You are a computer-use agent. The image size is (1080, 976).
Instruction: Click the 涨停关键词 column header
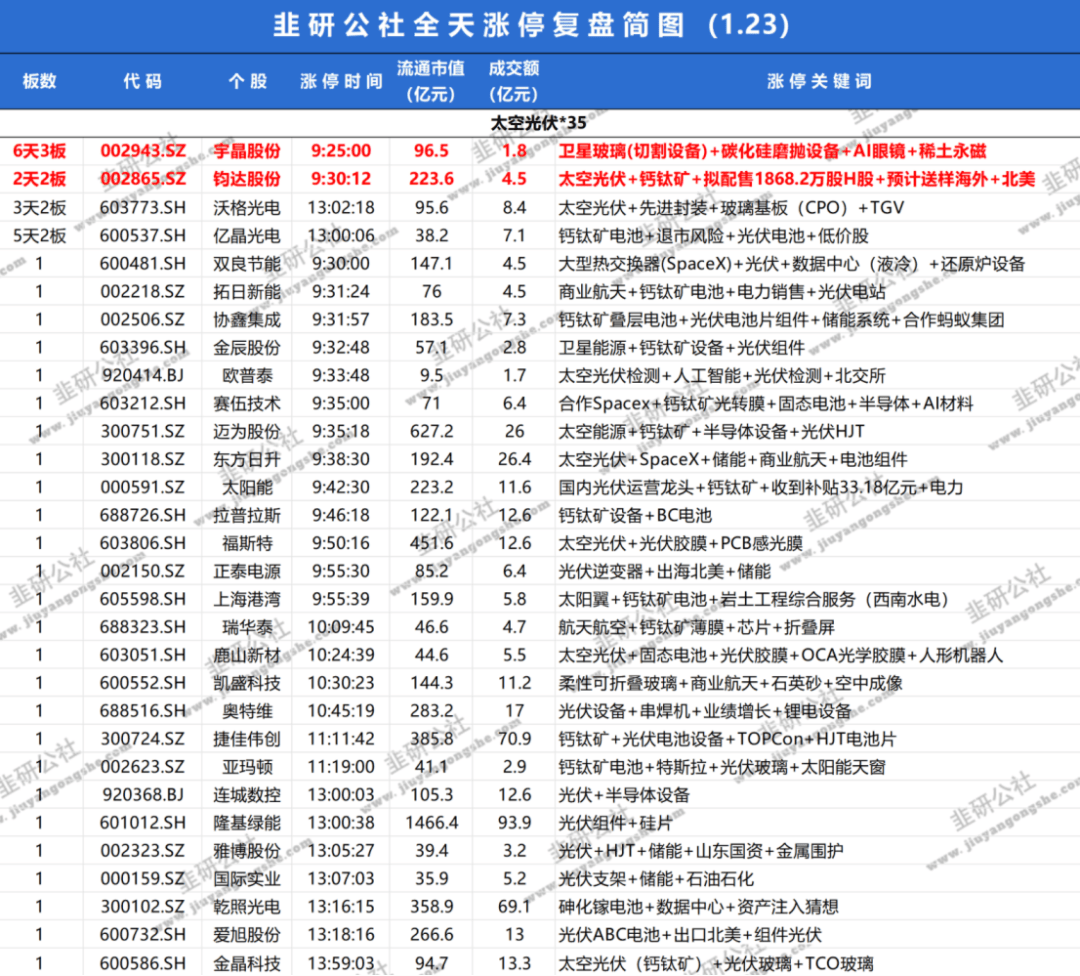pyautogui.click(x=818, y=82)
